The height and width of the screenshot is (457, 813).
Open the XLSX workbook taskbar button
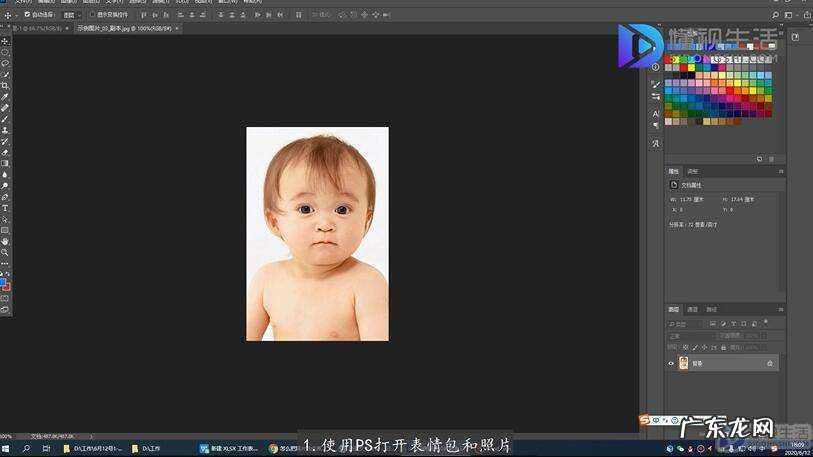pos(229,449)
